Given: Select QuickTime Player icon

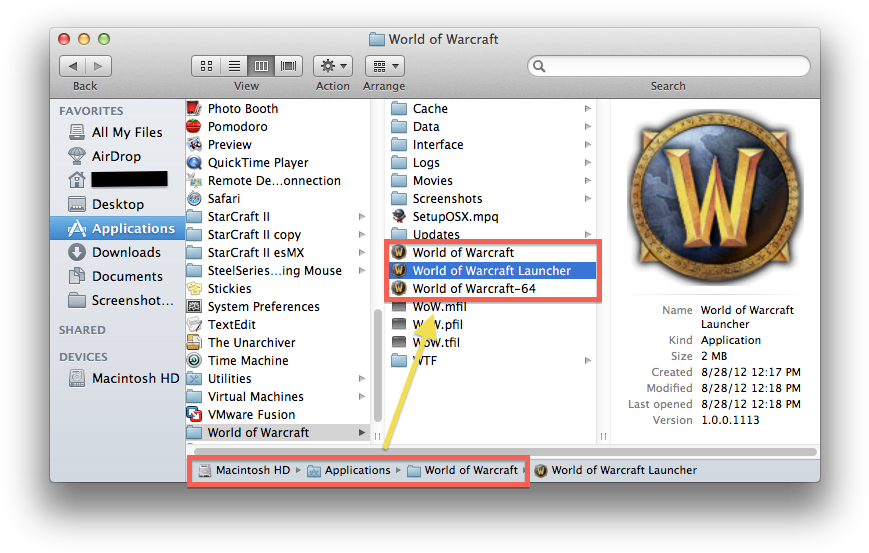Looking at the screenshot, I should (194, 162).
